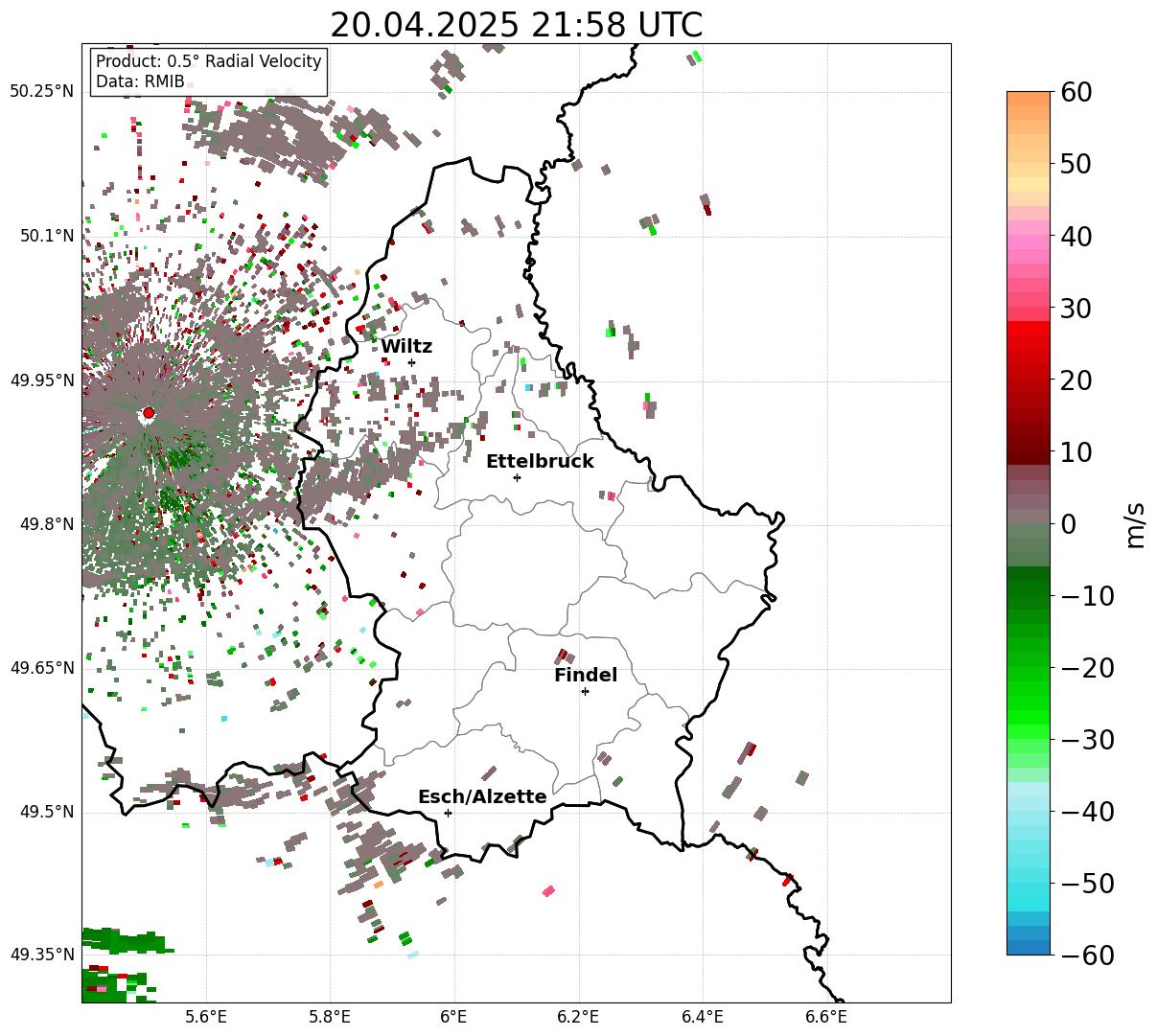Click the red radar site marker
The image size is (1157, 1036).
tap(149, 413)
